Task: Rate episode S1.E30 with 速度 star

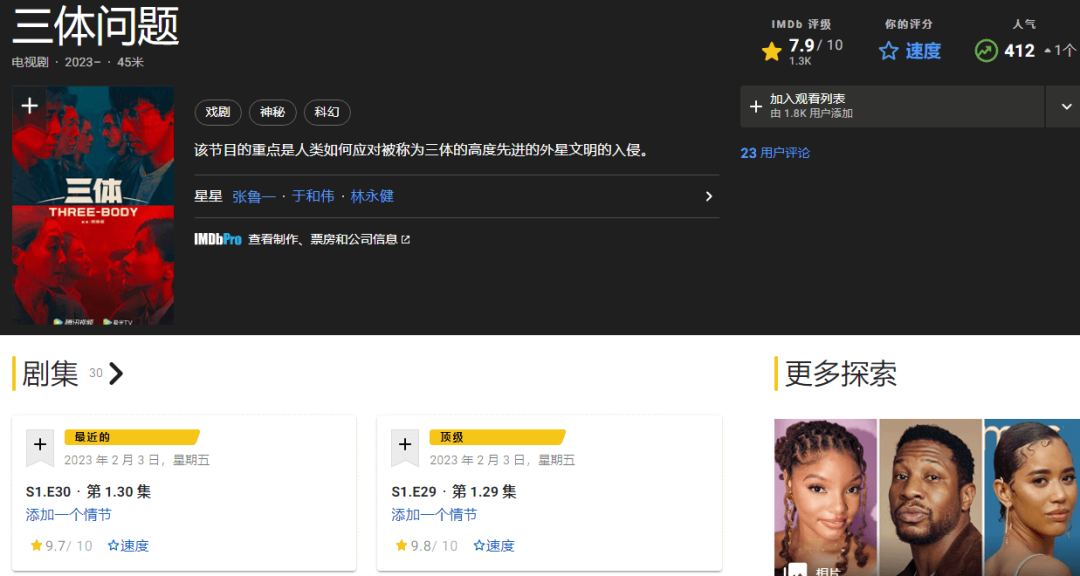Action: coord(128,546)
